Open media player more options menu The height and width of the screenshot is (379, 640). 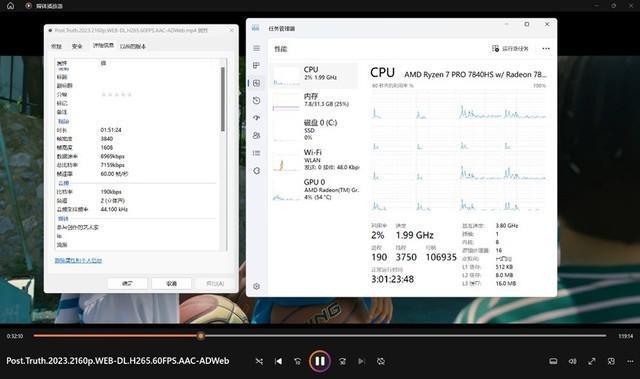click(x=630, y=361)
